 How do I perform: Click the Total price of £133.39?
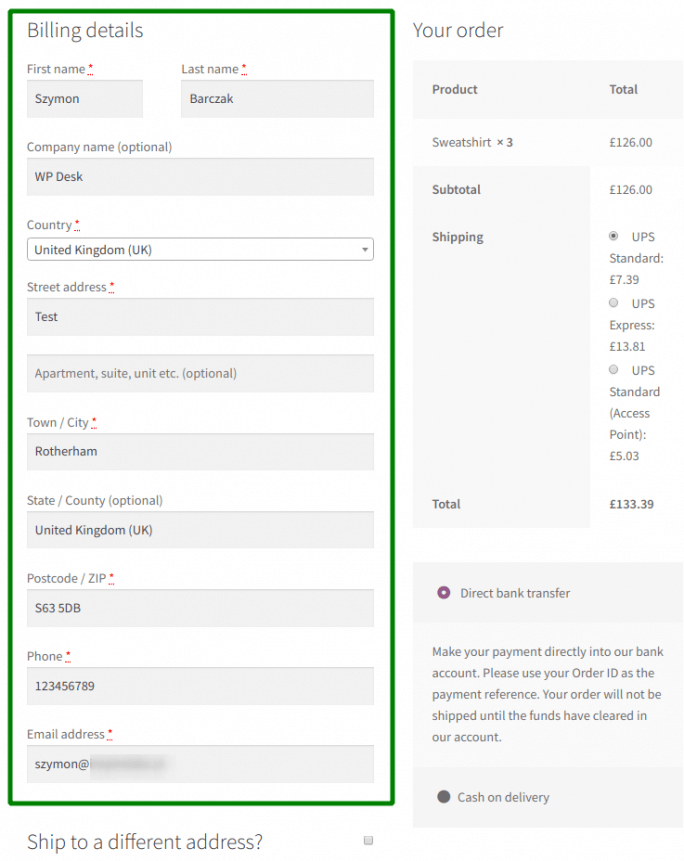pyautogui.click(x=632, y=504)
